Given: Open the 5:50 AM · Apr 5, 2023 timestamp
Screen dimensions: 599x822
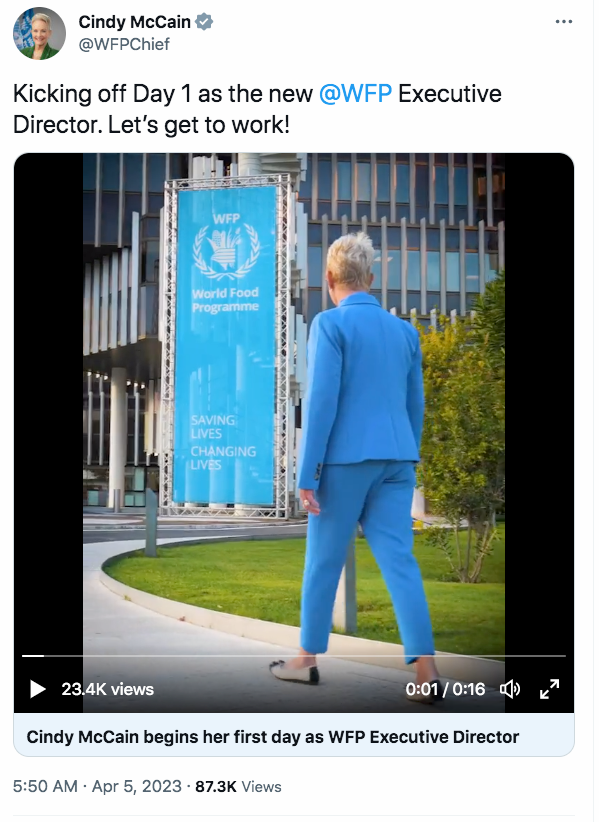Looking at the screenshot, I should coord(97,786).
